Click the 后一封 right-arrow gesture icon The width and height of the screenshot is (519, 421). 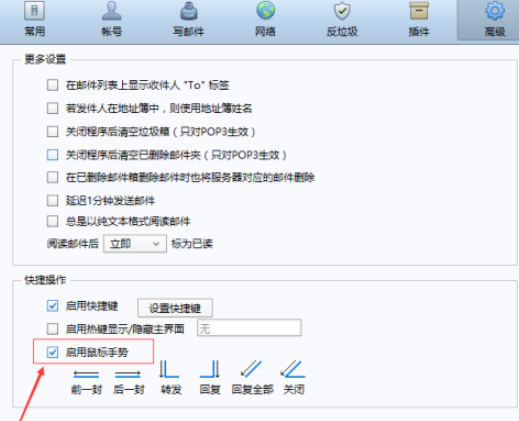click(128, 374)
